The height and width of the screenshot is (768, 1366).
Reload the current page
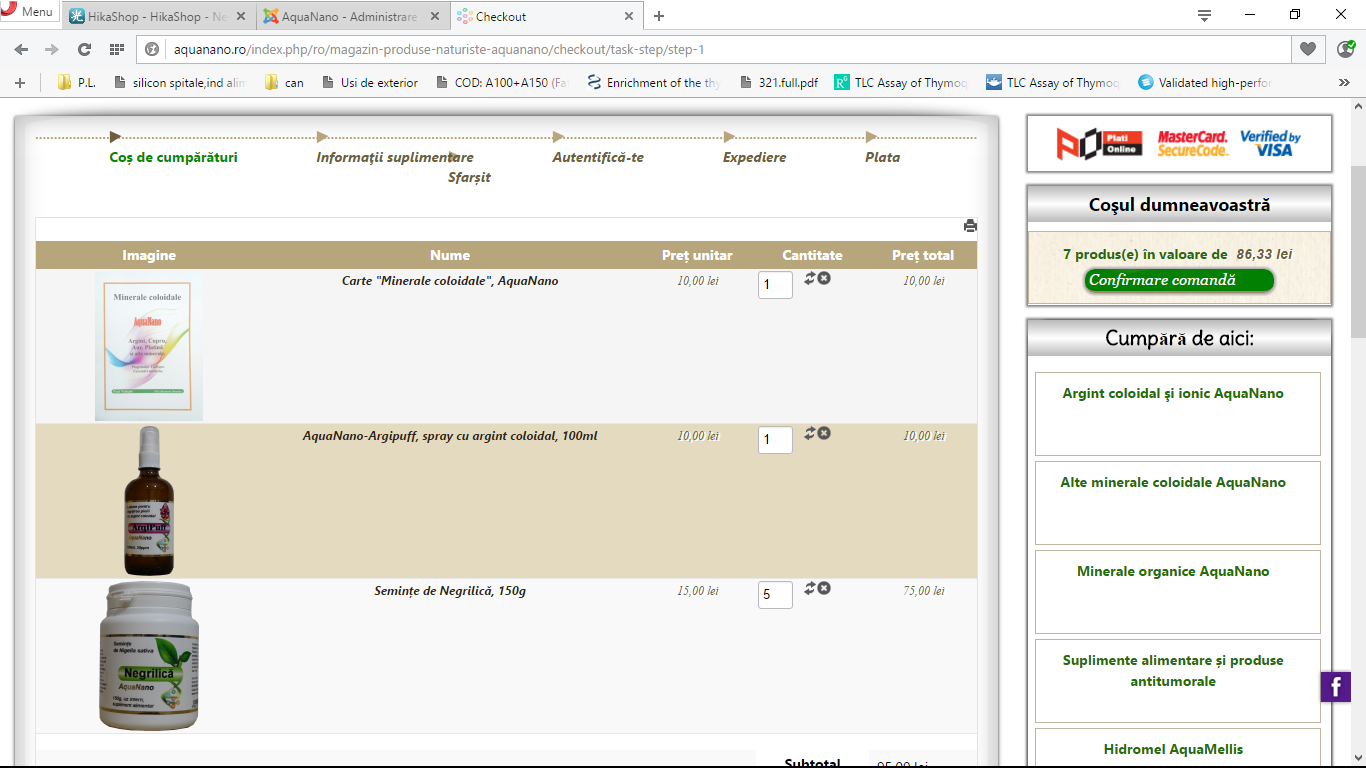coord(85,49)
